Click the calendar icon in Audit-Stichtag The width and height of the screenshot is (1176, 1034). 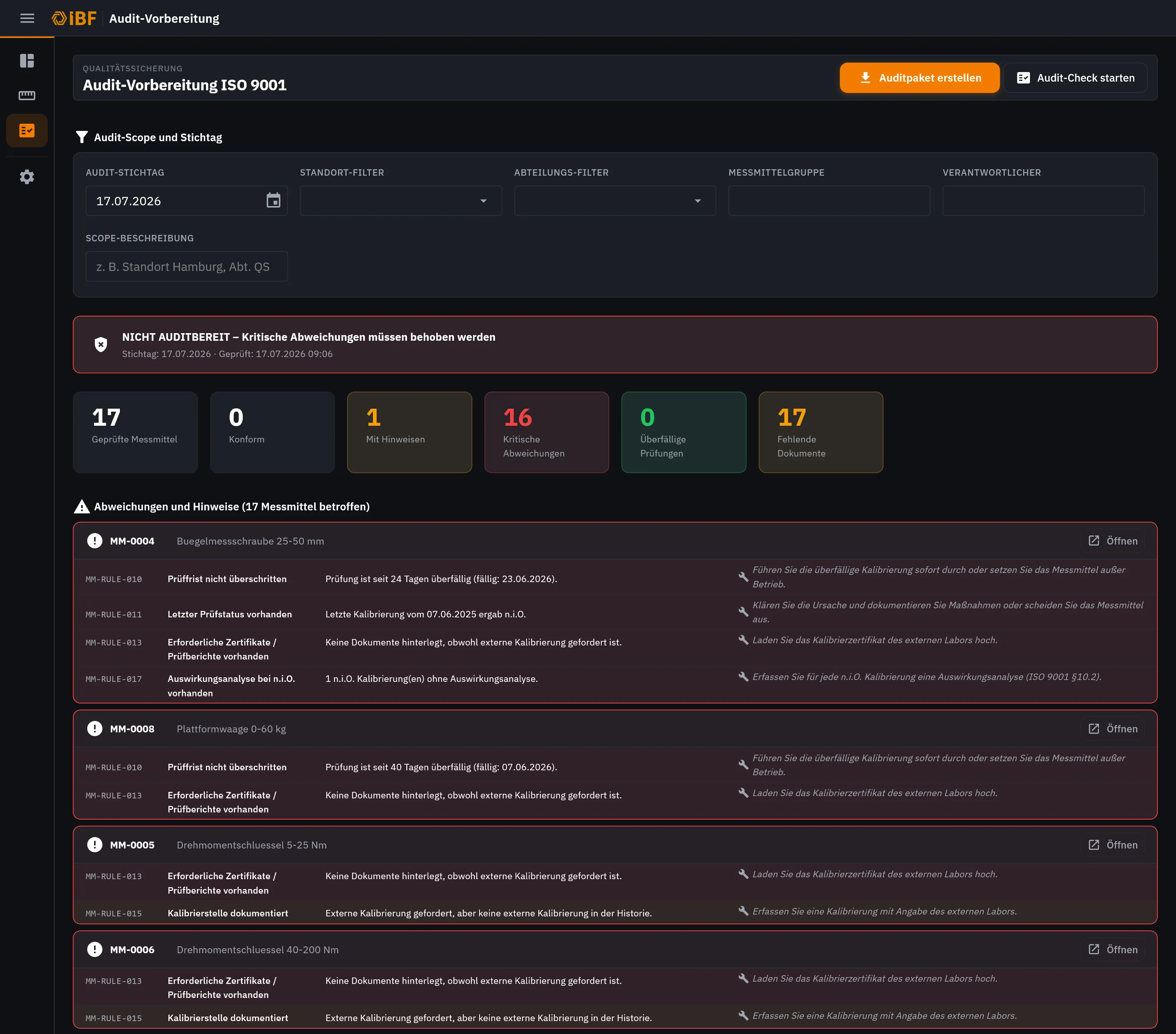273,201
